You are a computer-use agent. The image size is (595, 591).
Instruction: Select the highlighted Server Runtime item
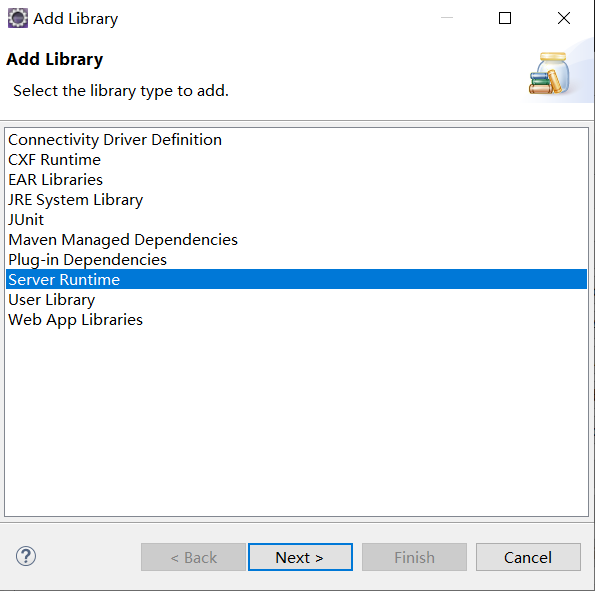click(x=296, y=279)
